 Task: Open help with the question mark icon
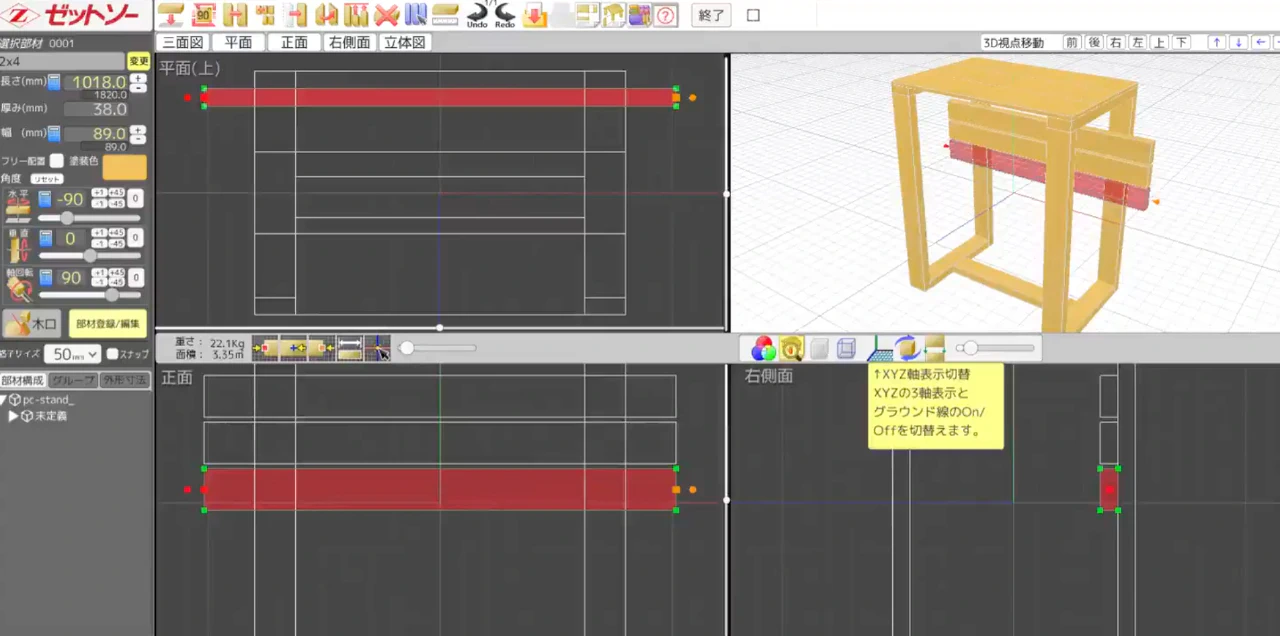tap(666, 15)
